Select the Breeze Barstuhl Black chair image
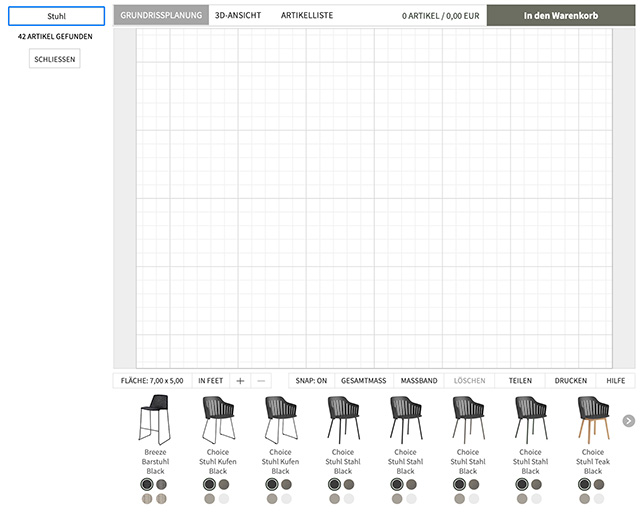The height and width of the screenshot is (527, 640). point(155,419)
